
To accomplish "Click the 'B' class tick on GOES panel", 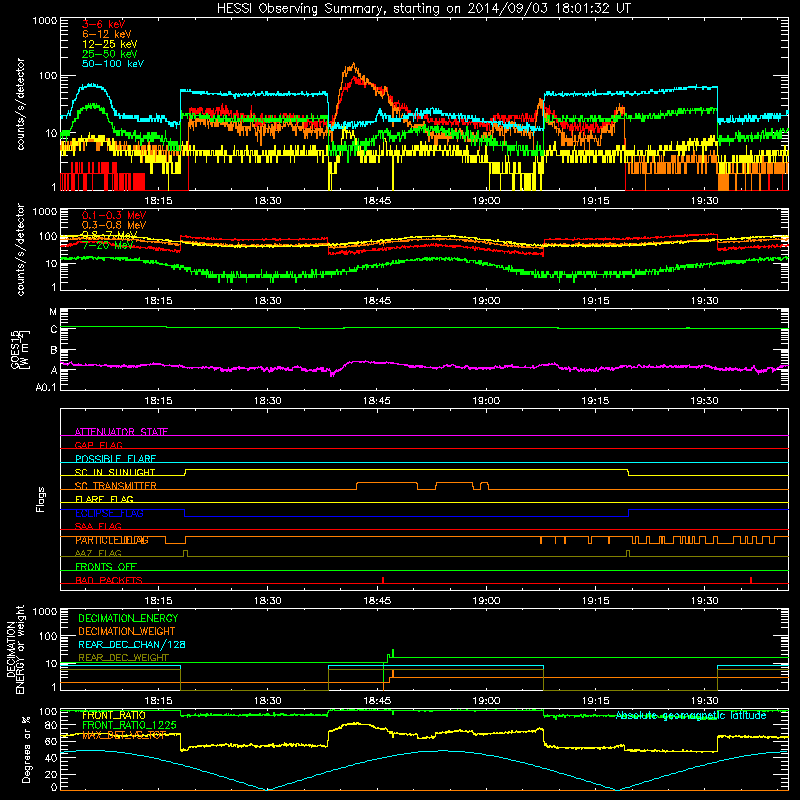I will tap(54, 351).
